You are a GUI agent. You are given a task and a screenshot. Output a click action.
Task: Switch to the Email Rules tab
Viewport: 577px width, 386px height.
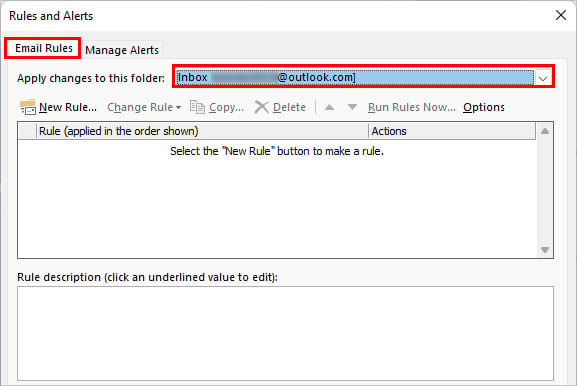click(43, 48)
